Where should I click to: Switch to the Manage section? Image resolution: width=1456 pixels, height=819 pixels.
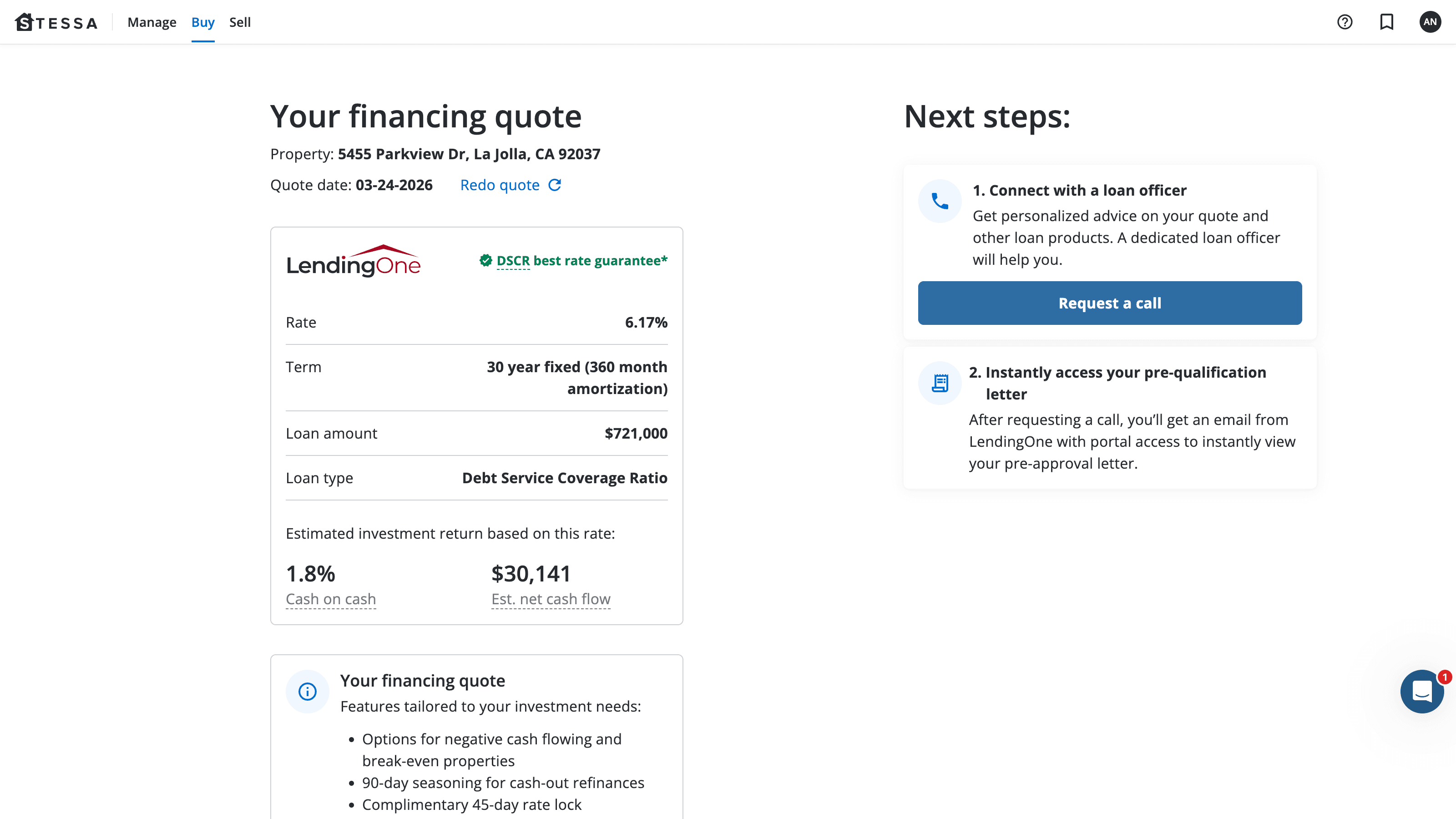click(x=151, y=22)
